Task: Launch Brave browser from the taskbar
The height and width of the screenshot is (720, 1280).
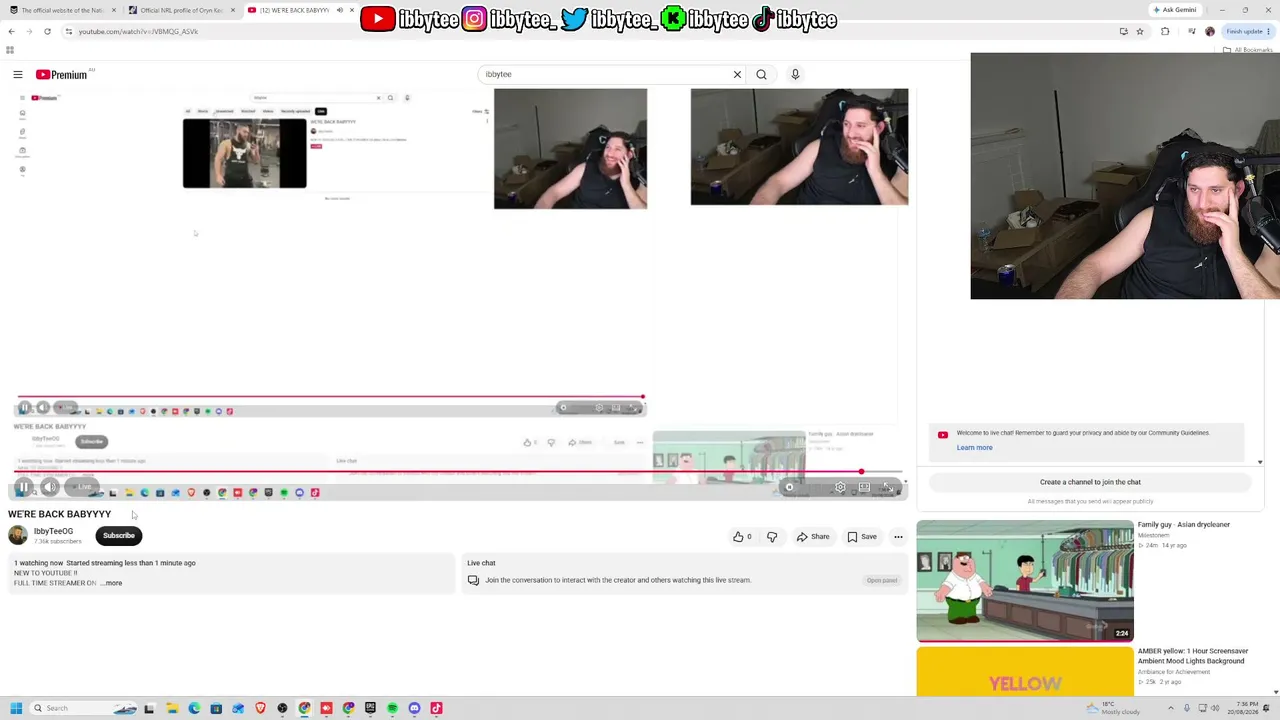Action: (x=260, y=708)
